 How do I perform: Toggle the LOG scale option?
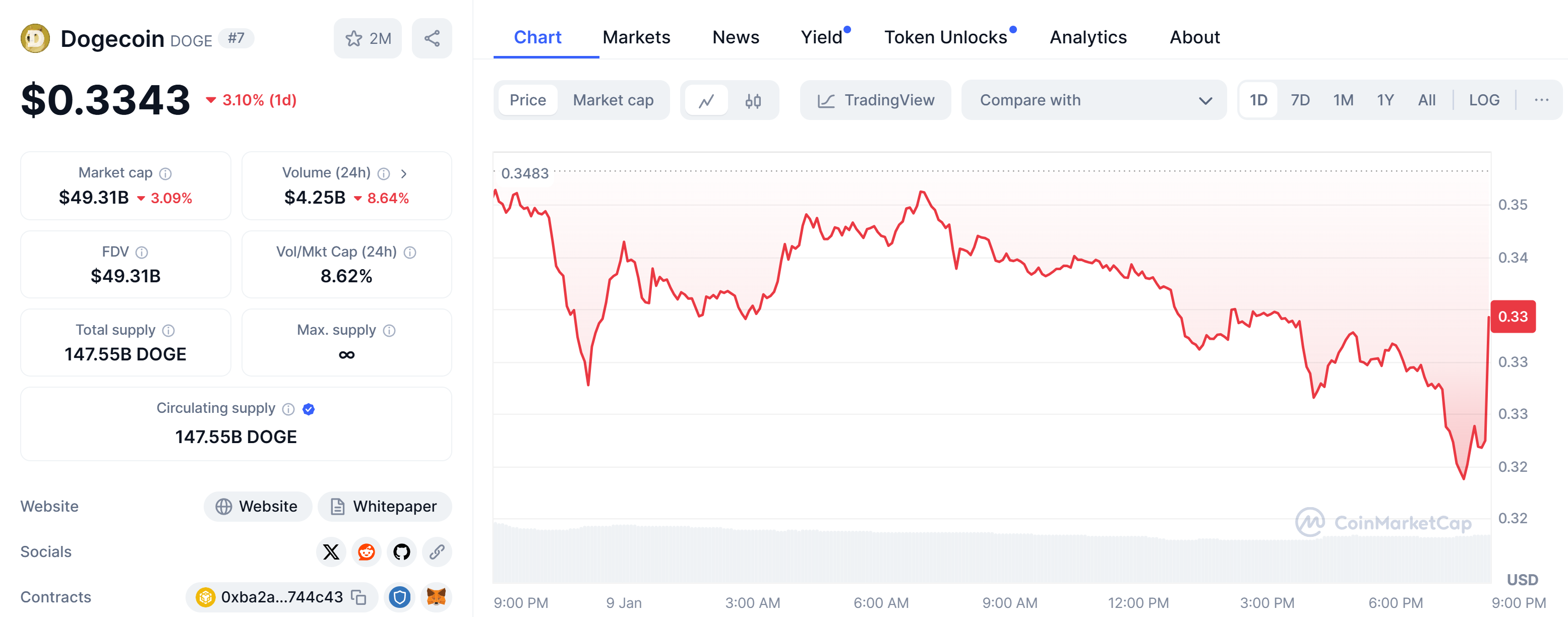click(x=1483, y=100)
